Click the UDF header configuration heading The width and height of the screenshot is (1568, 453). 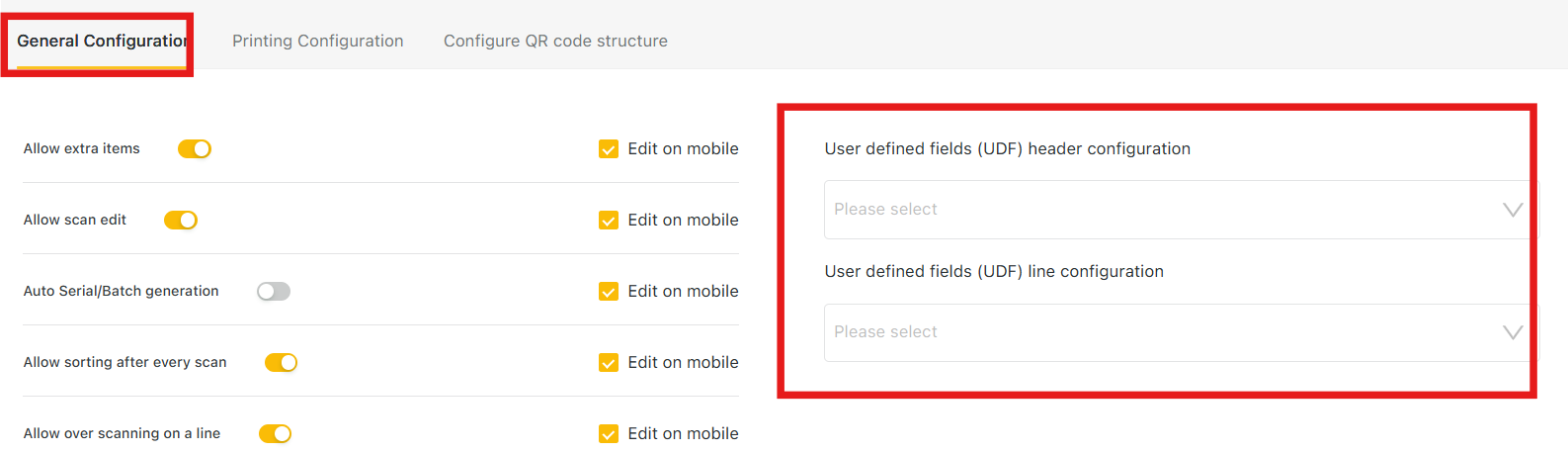(x=1007, y=148)
